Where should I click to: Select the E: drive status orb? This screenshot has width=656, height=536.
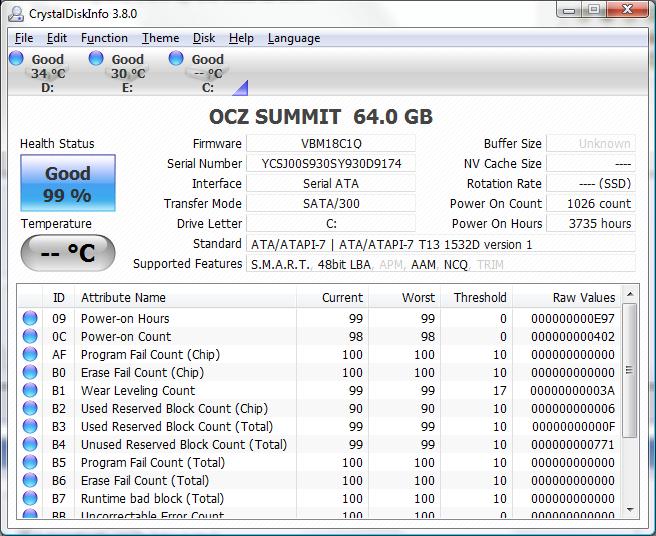pyautogui.click(x=96, y=58)
